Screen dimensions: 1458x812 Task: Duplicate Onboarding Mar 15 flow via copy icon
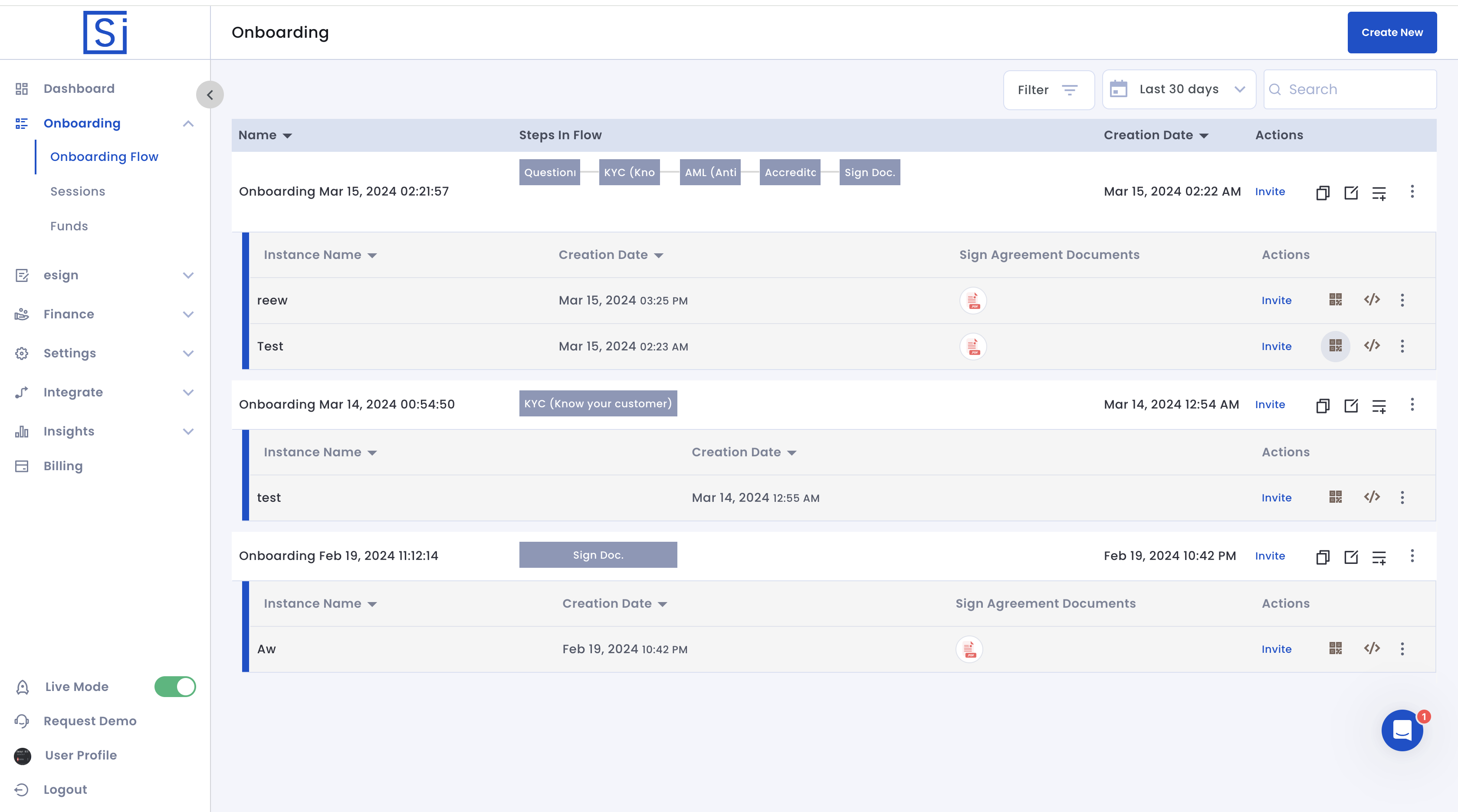(1322, 193)
